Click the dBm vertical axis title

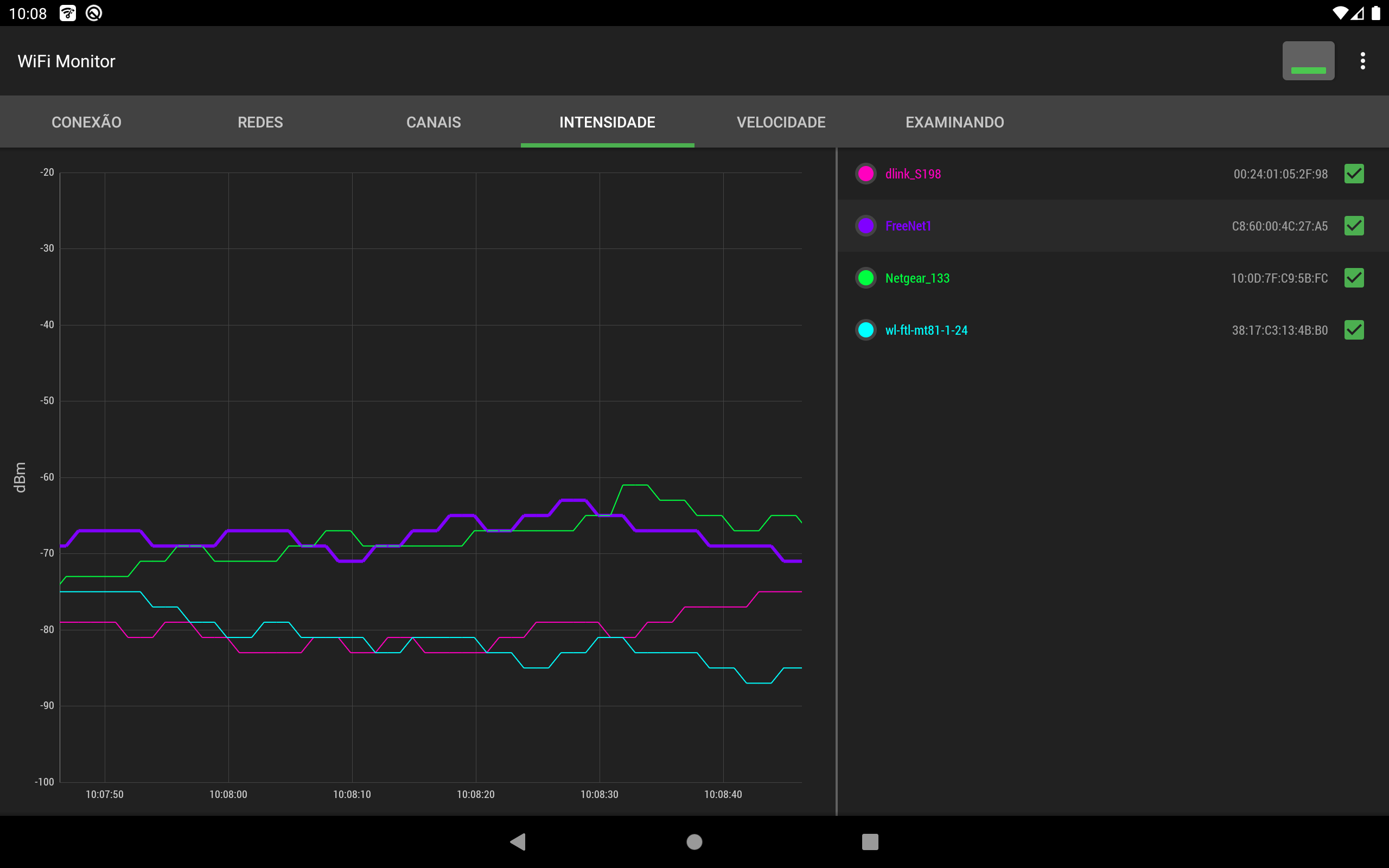pos(20,477)
